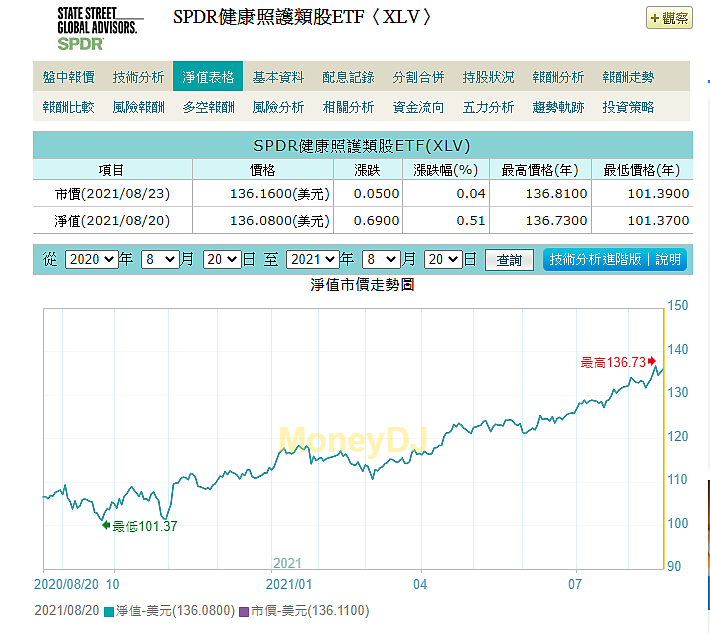Go to 五力分析 page
Viewport: 710px width, 633px height.
click(x=488, y=107)
